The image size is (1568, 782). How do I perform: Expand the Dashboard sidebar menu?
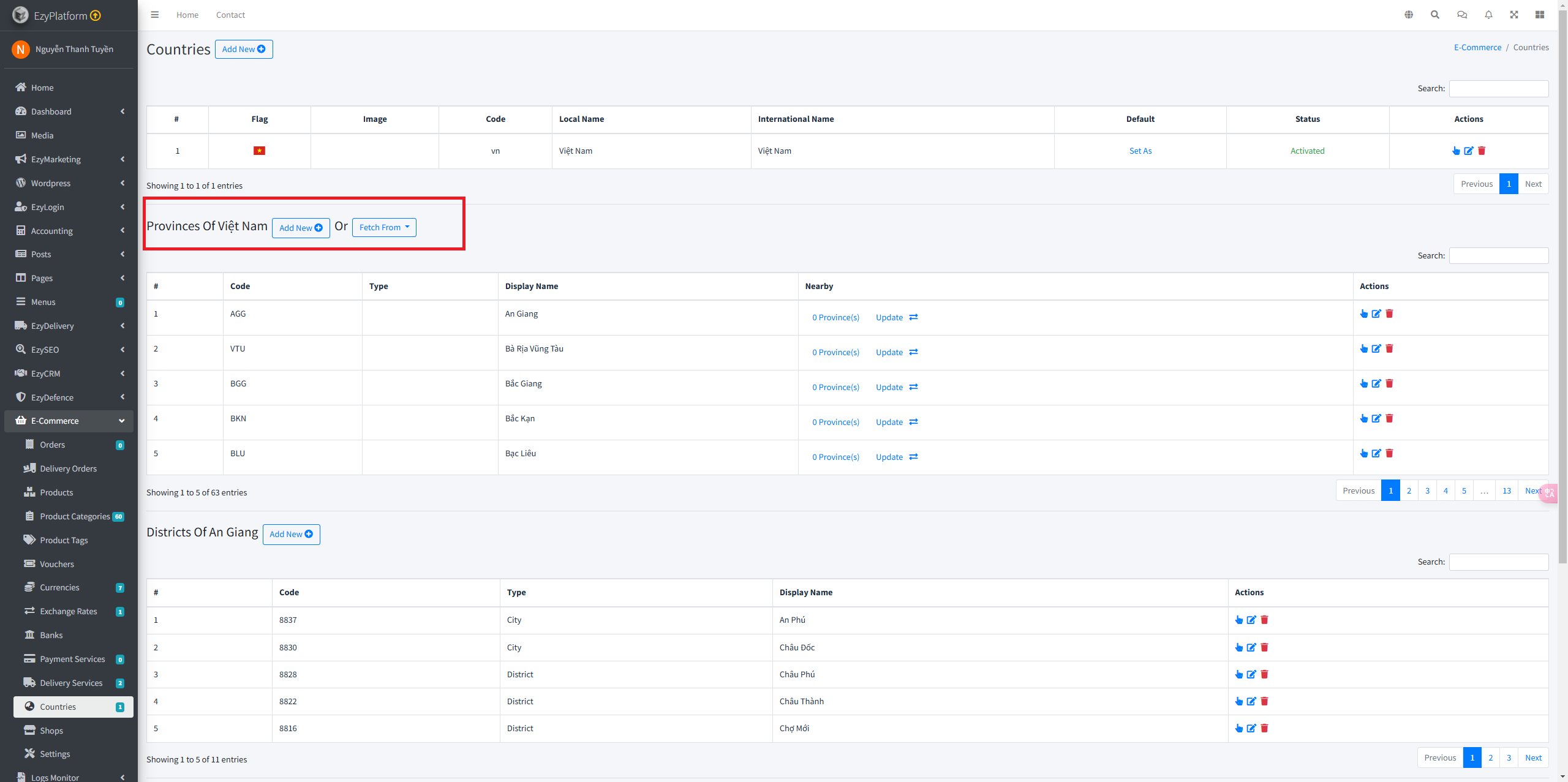tap(69, 111)
